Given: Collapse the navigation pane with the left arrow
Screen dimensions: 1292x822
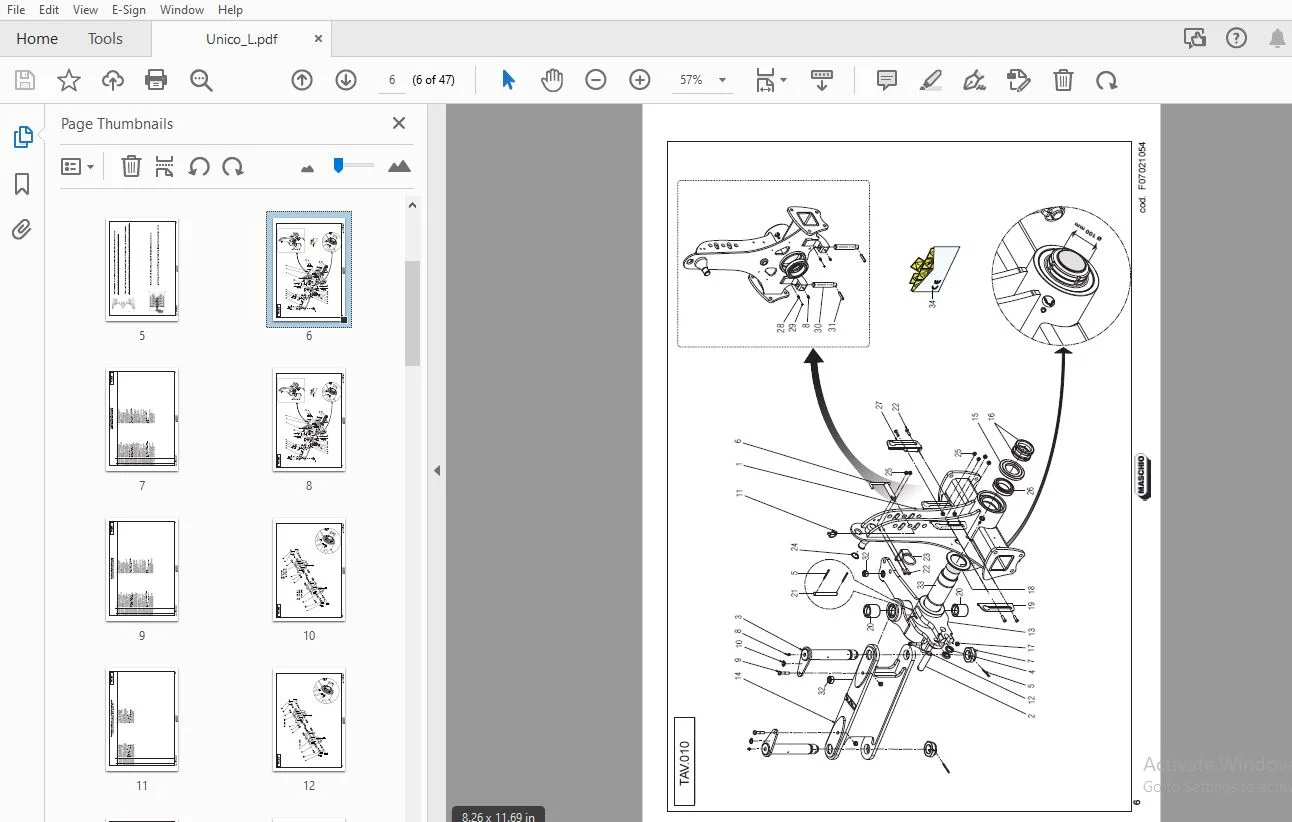Looking at the screenshot, I should click(437, 470).
